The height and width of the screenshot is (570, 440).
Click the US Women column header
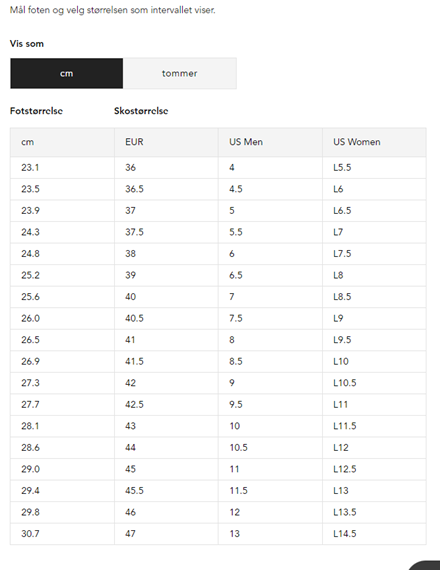click(x=374, y=142)
